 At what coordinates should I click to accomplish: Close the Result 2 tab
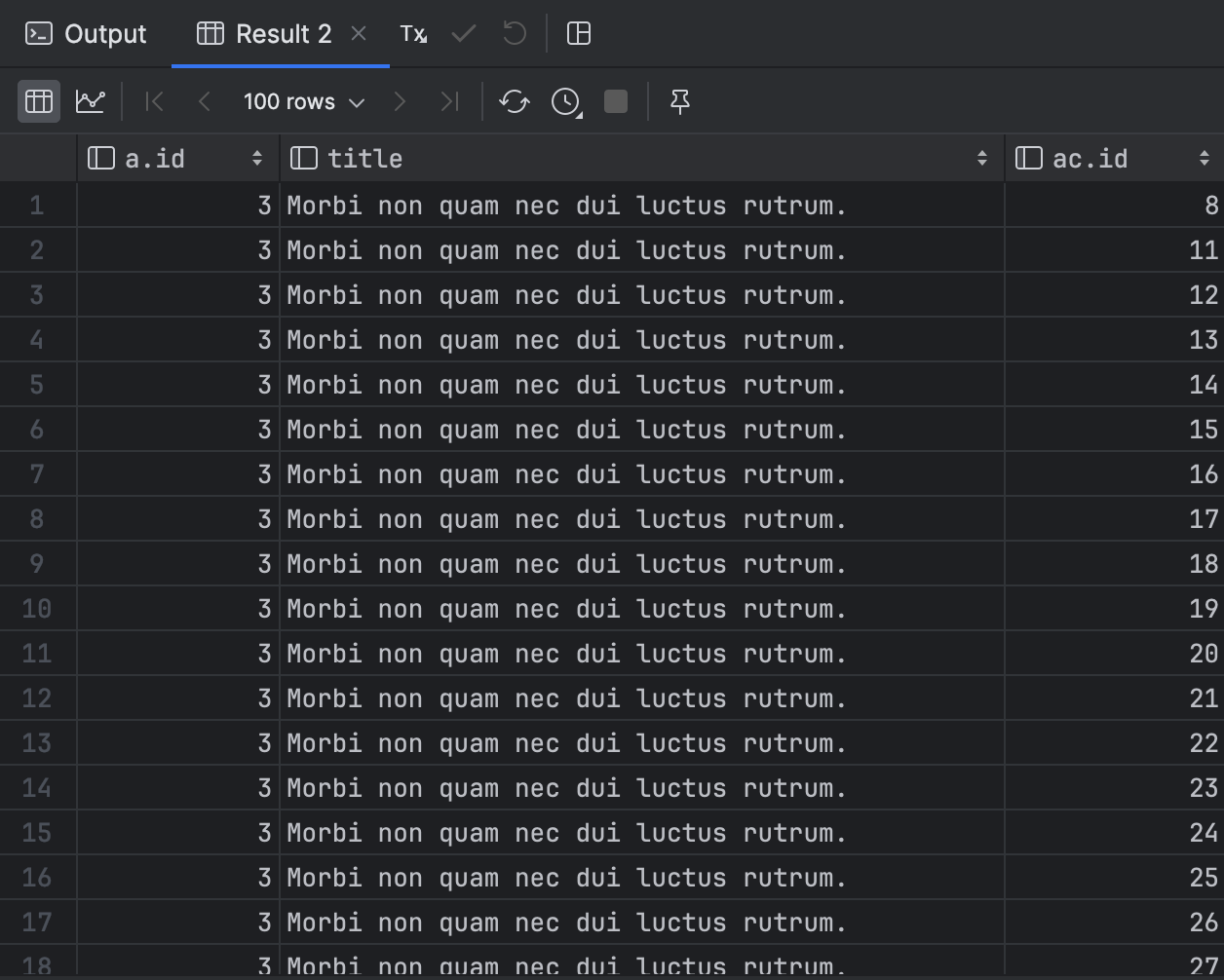[359, 34]
